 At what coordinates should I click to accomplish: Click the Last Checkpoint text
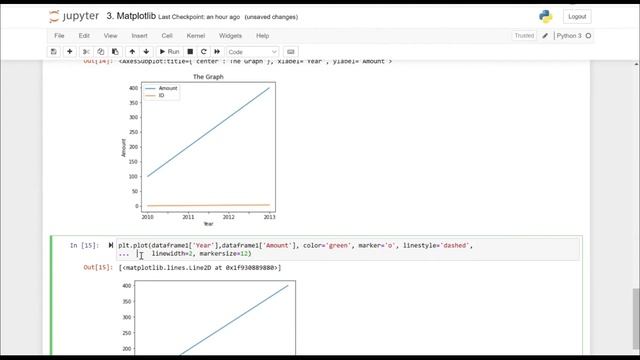click(x=199, y=17)
